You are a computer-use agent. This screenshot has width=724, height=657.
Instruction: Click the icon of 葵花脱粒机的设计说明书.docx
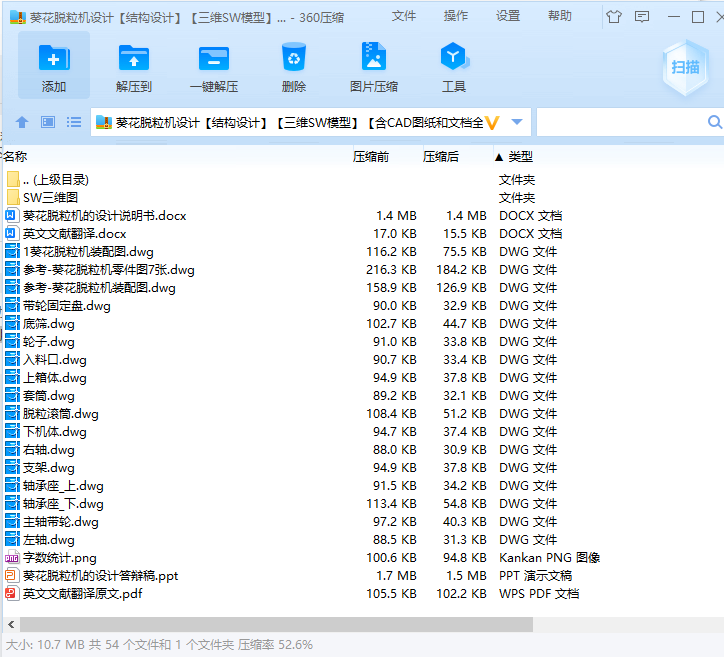(12, 215)
